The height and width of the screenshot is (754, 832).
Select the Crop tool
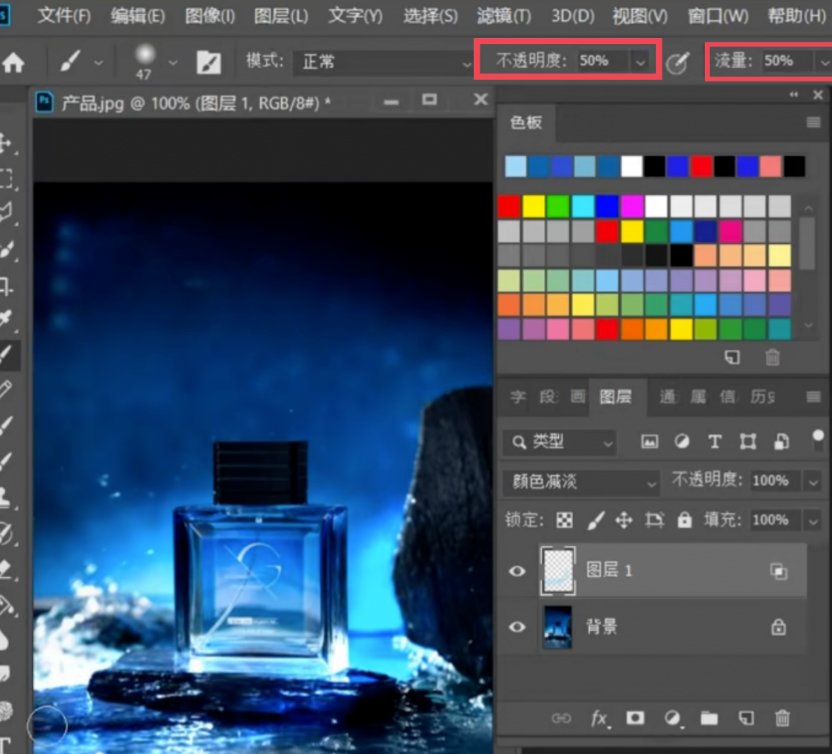point(6,287)
